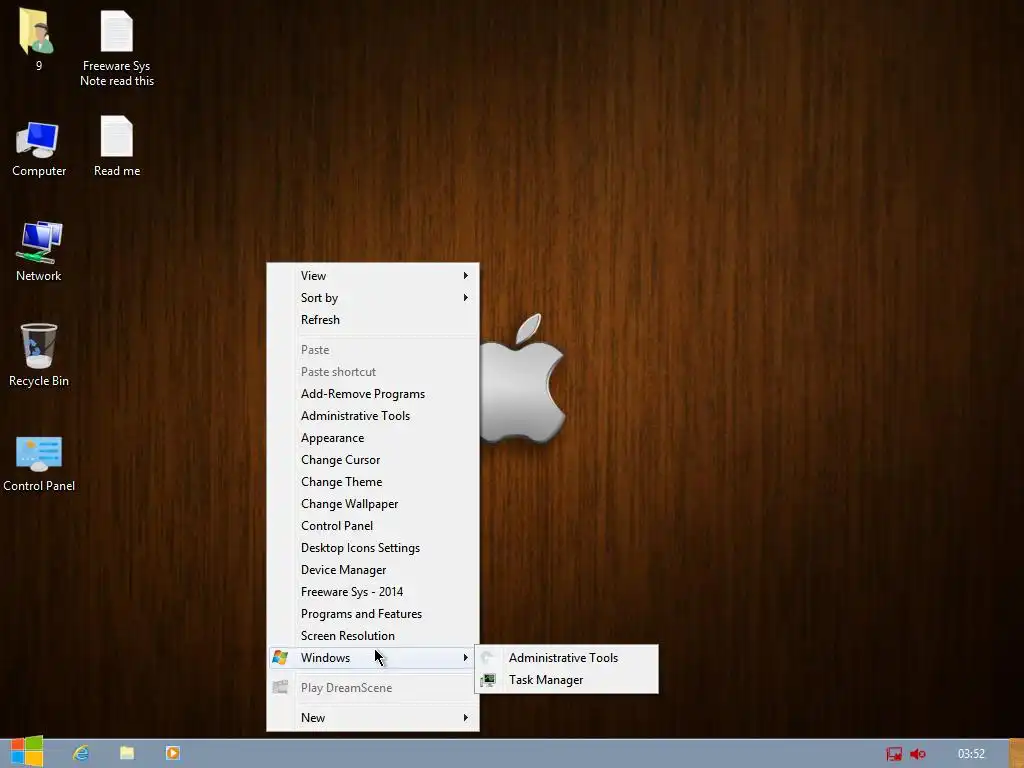
Task: Select Change Theme menu entry
Action: point(373,482)
